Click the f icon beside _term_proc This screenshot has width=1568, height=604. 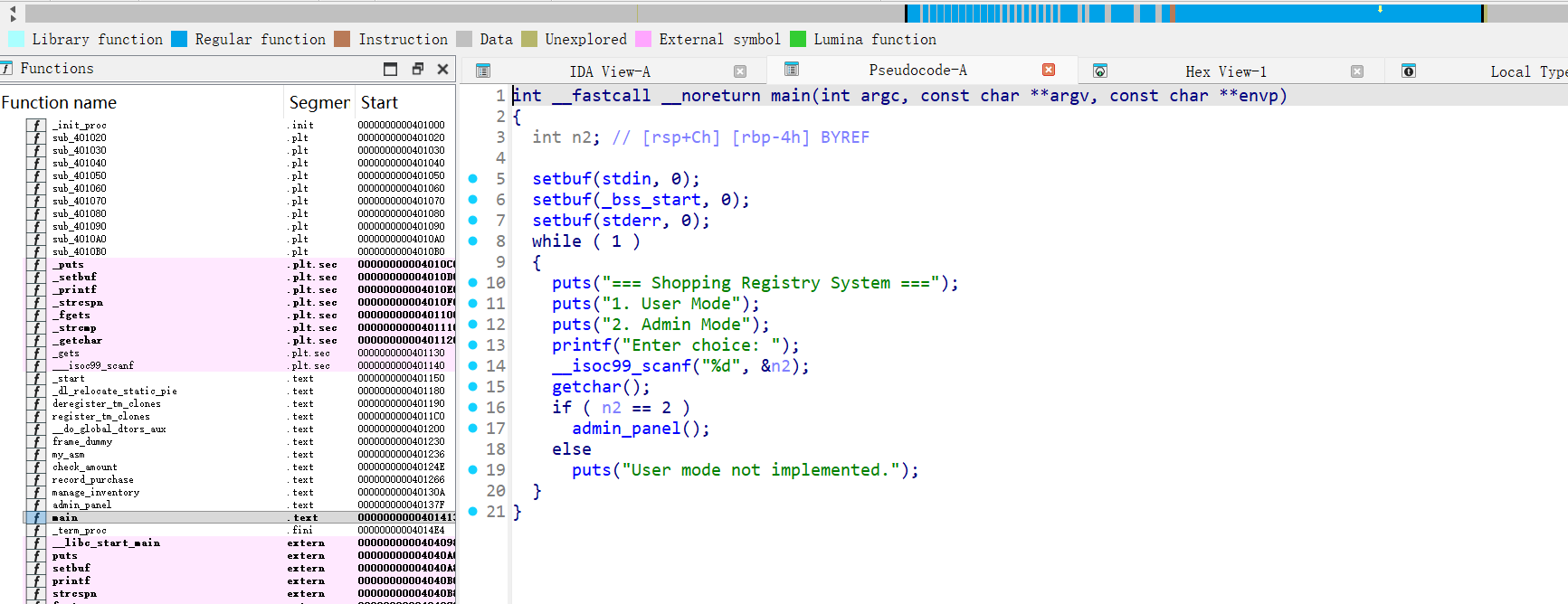point(36,530)
